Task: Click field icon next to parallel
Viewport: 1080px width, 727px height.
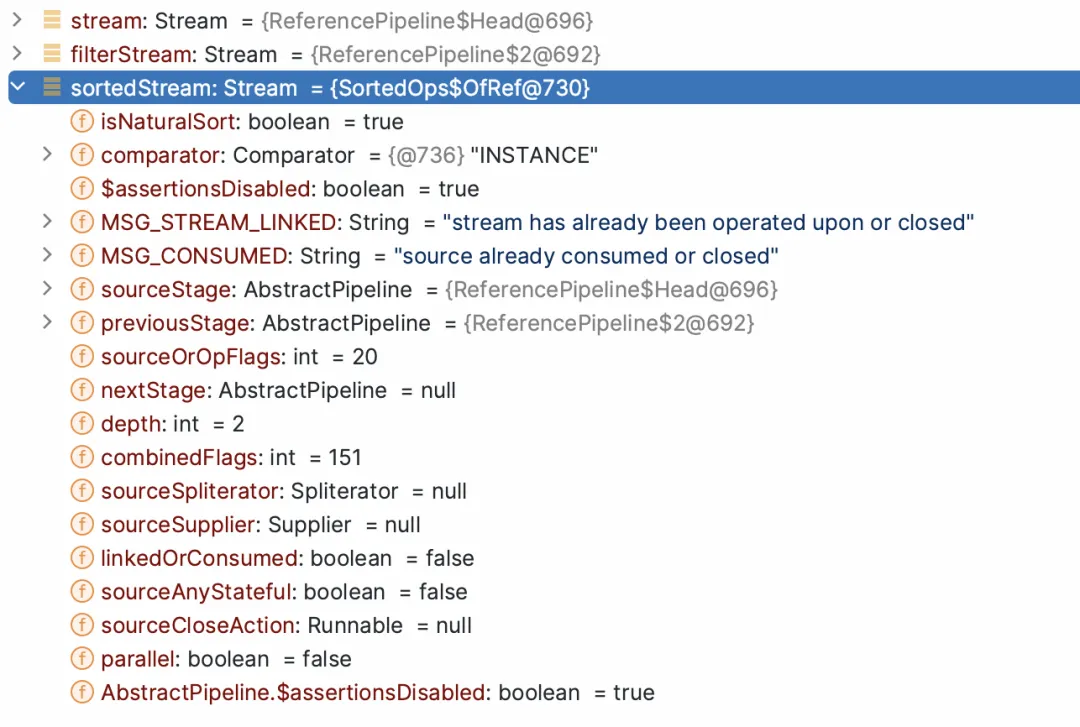Action: 82,659
